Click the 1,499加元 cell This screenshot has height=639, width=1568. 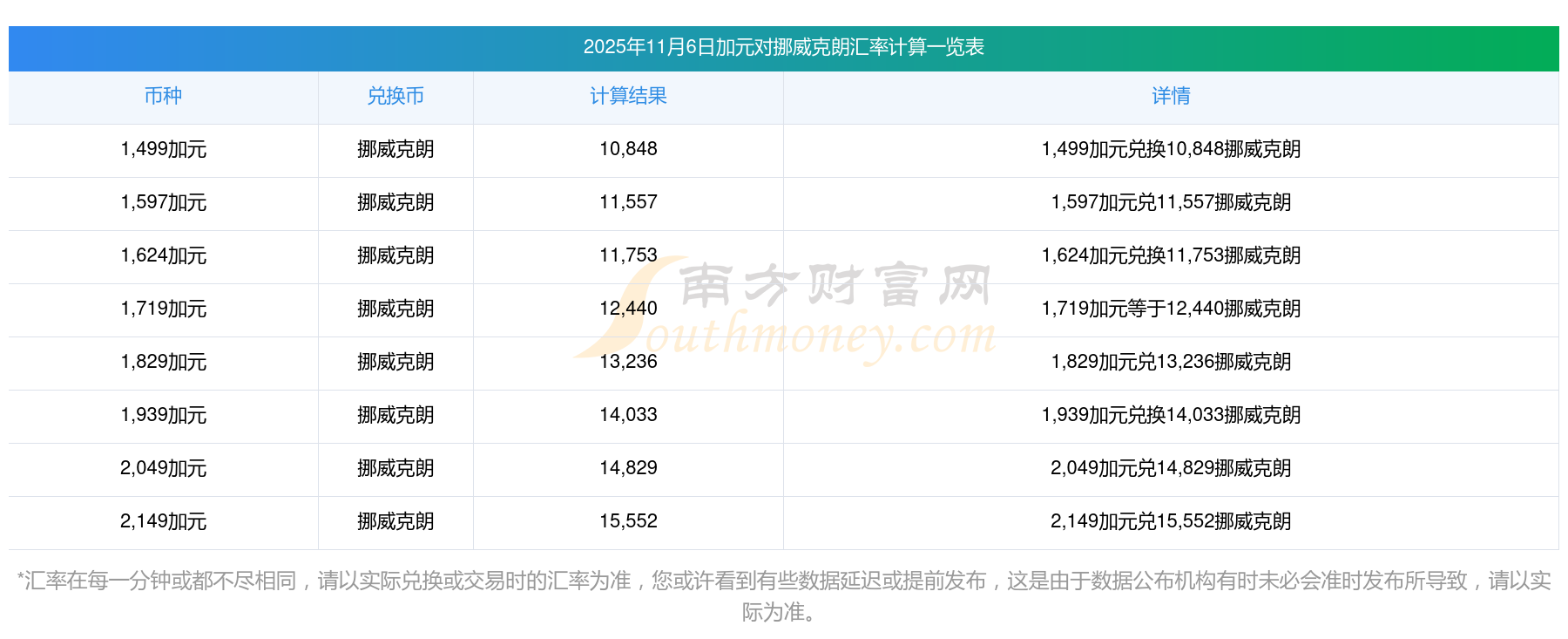coord(163,150)
